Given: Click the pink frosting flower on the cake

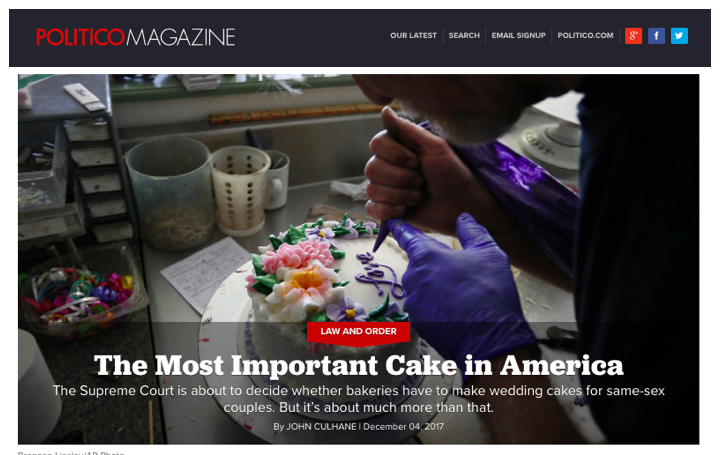Looking at the screenshot, I should point(297,256).
